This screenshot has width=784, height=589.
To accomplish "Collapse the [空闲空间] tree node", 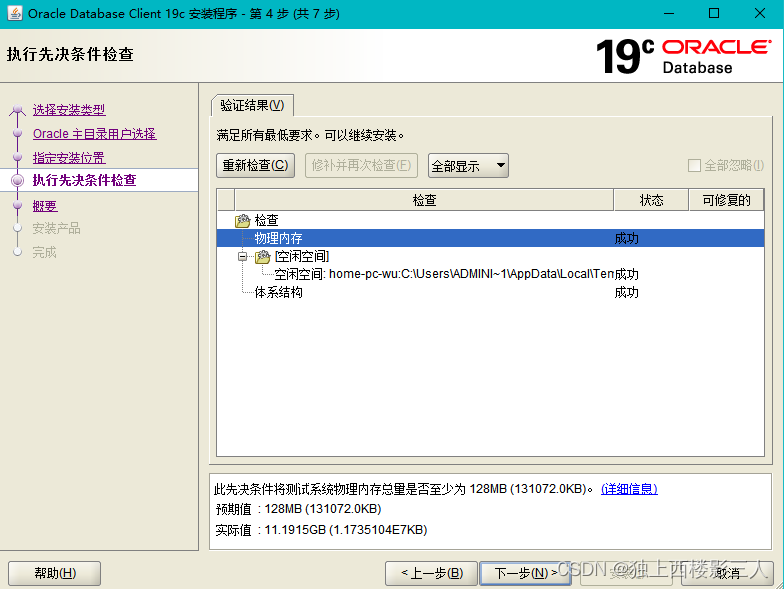I will click(x=242, y=256).
